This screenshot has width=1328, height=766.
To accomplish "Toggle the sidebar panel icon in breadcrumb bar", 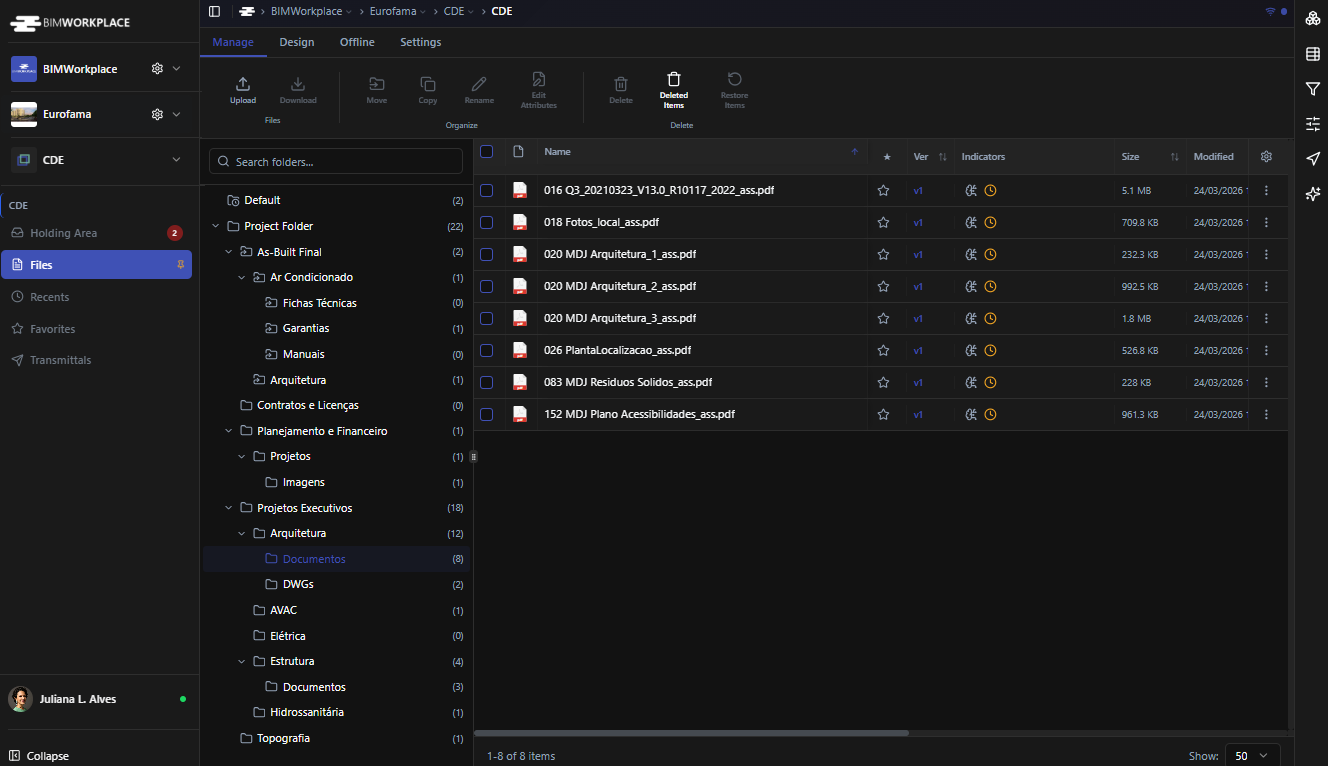I will tap(214, 11).
